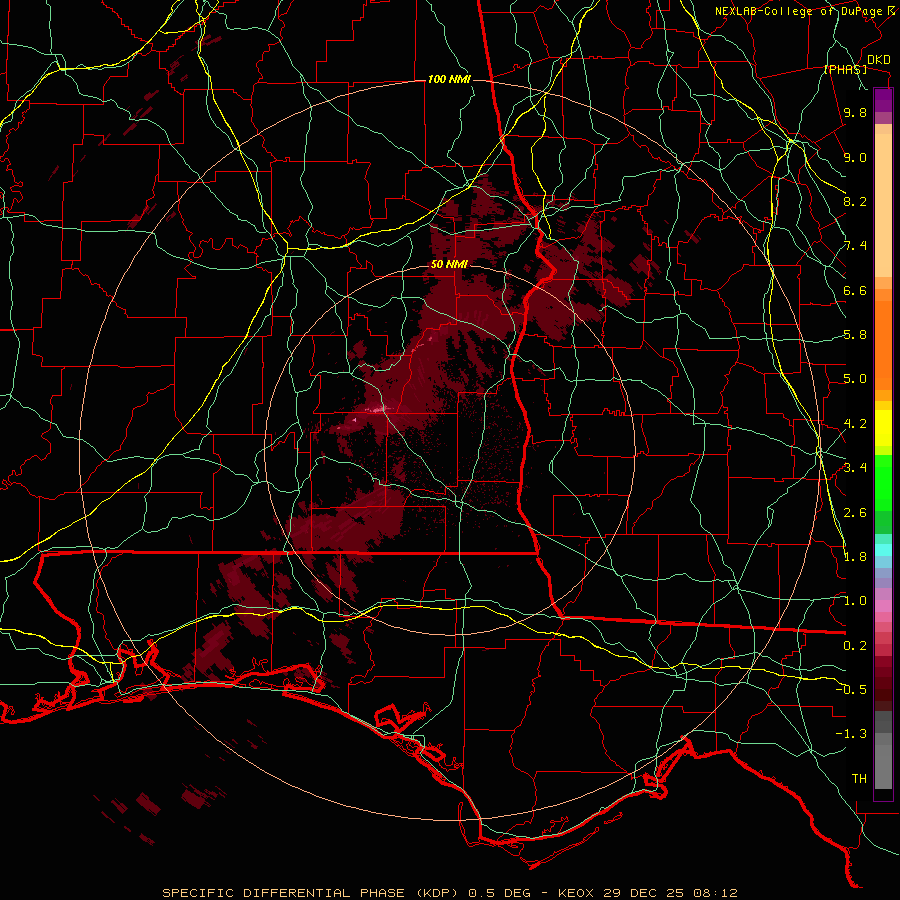Select the -1.3 scale value
This screenshot has width=900, height=900.
click(x=851, y=734)
